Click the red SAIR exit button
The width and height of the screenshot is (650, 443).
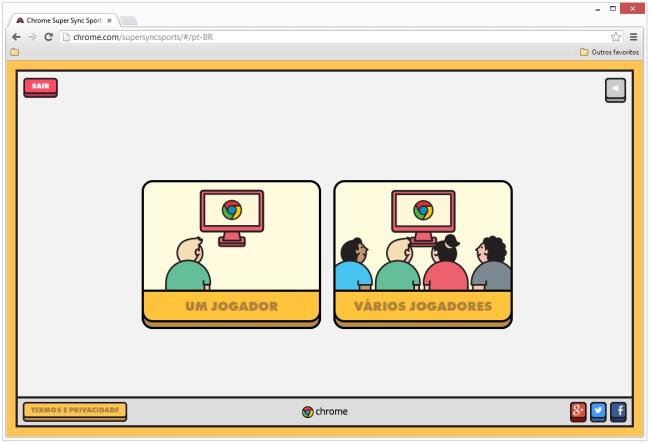point(41,87)
